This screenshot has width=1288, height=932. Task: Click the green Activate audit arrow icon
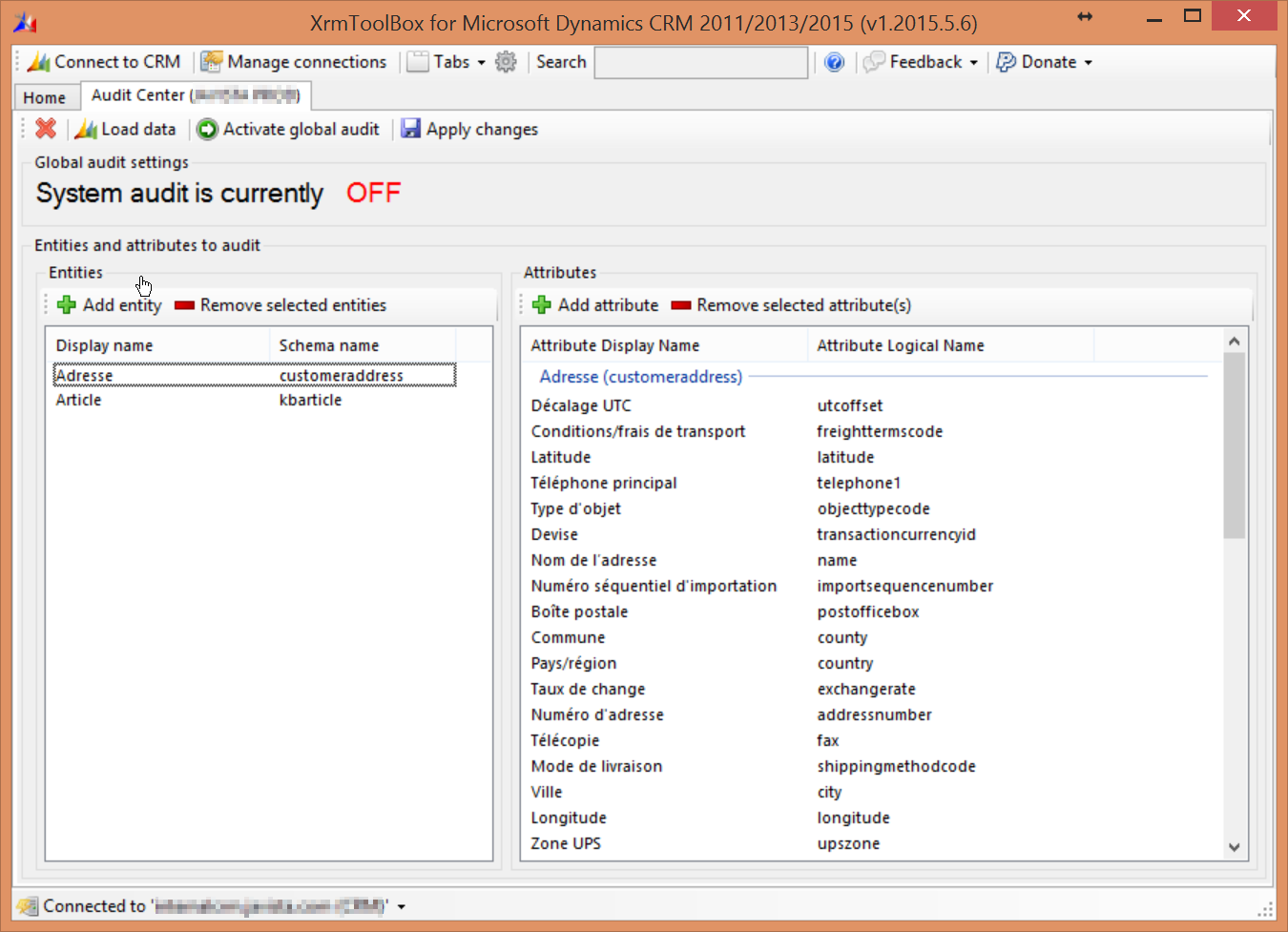[x=207, y=129]
